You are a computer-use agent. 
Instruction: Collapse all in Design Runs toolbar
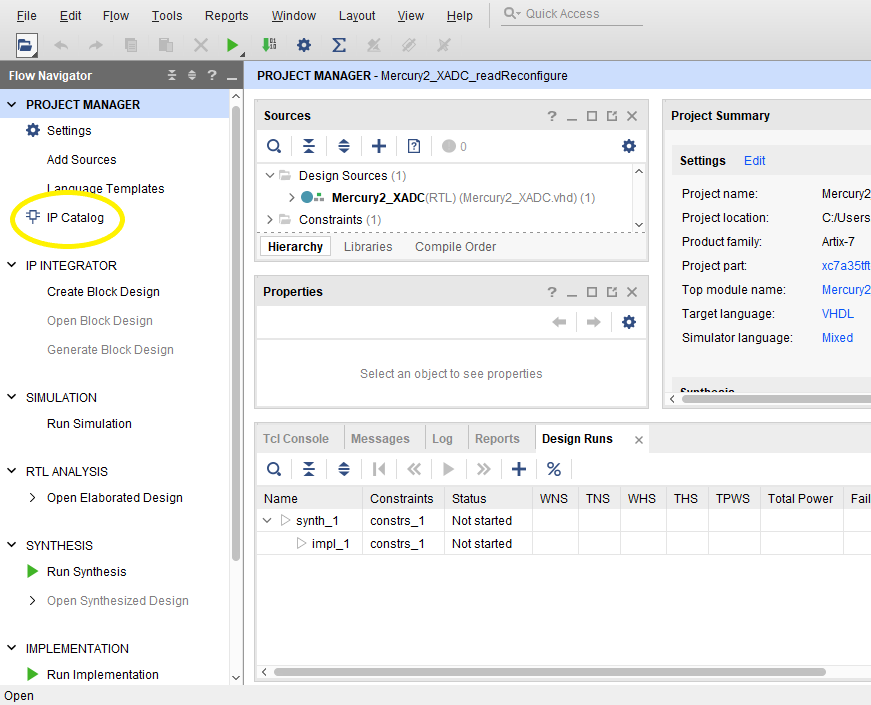tap(309, 469)
